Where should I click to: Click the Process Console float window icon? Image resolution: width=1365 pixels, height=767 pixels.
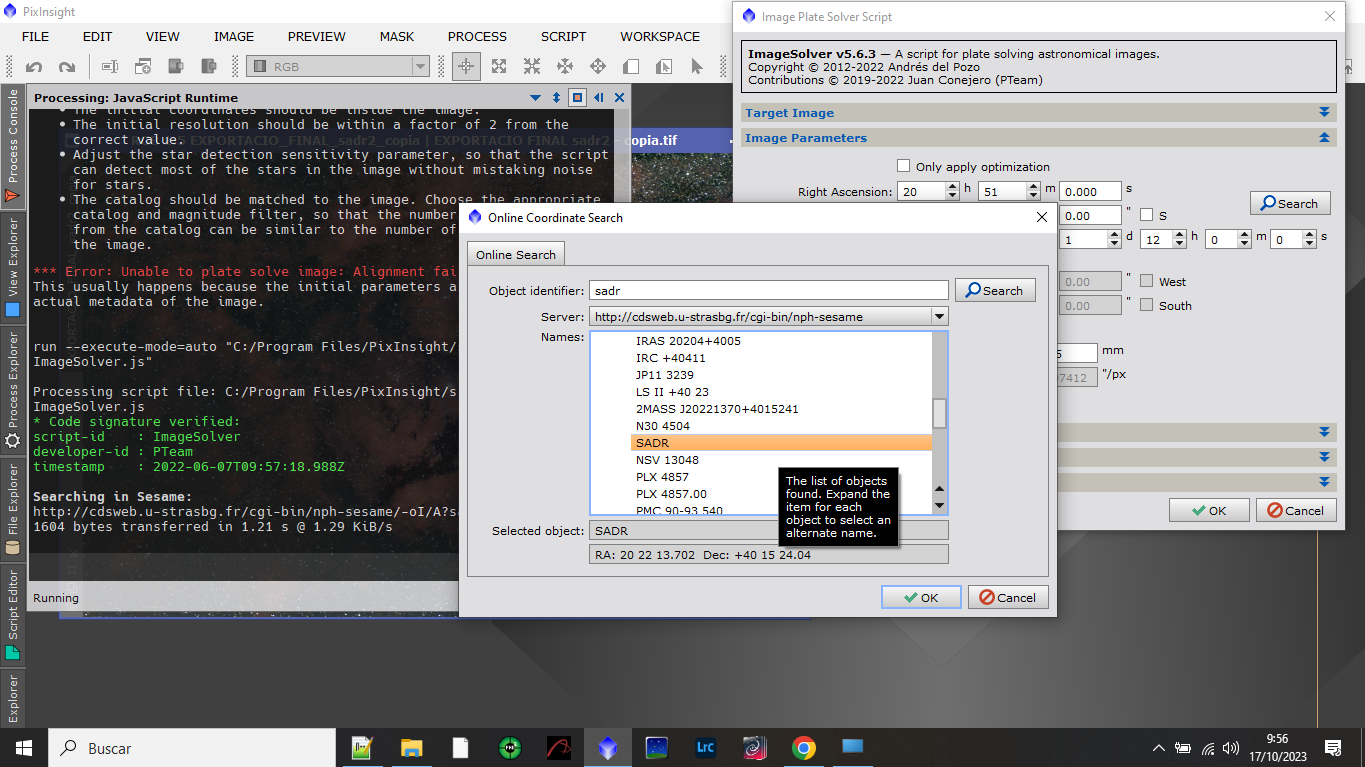[577, 98]
